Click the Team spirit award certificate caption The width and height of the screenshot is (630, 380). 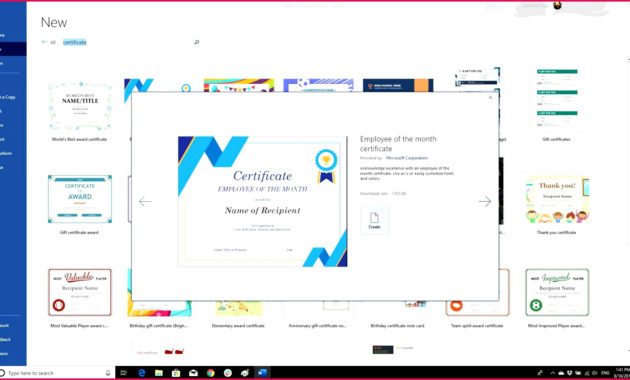[x=477, y=326]
